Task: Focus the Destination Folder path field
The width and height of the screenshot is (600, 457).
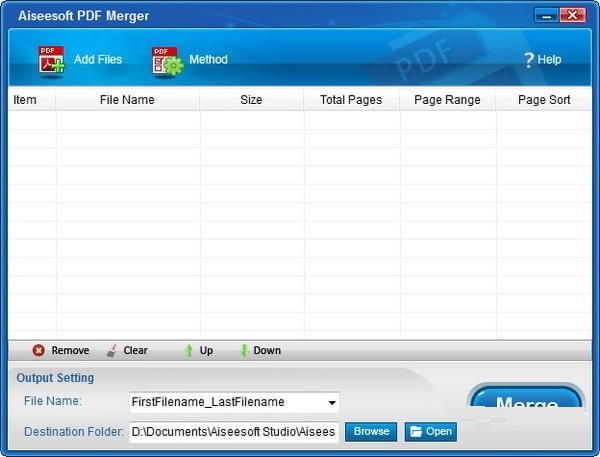Action: tap(234, 432)
